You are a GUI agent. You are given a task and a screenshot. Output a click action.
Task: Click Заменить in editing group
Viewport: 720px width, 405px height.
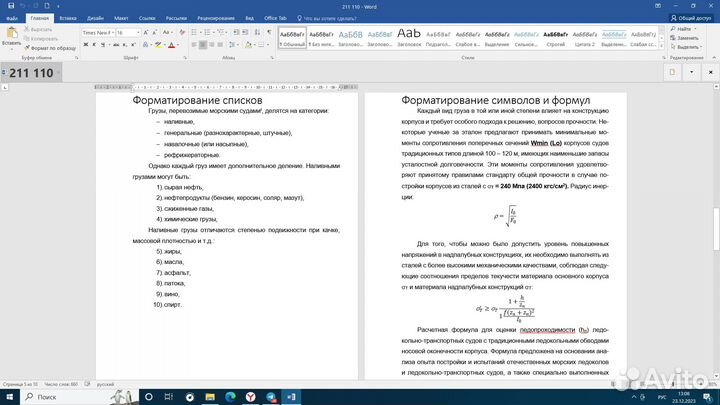click(x=685, y=38)
